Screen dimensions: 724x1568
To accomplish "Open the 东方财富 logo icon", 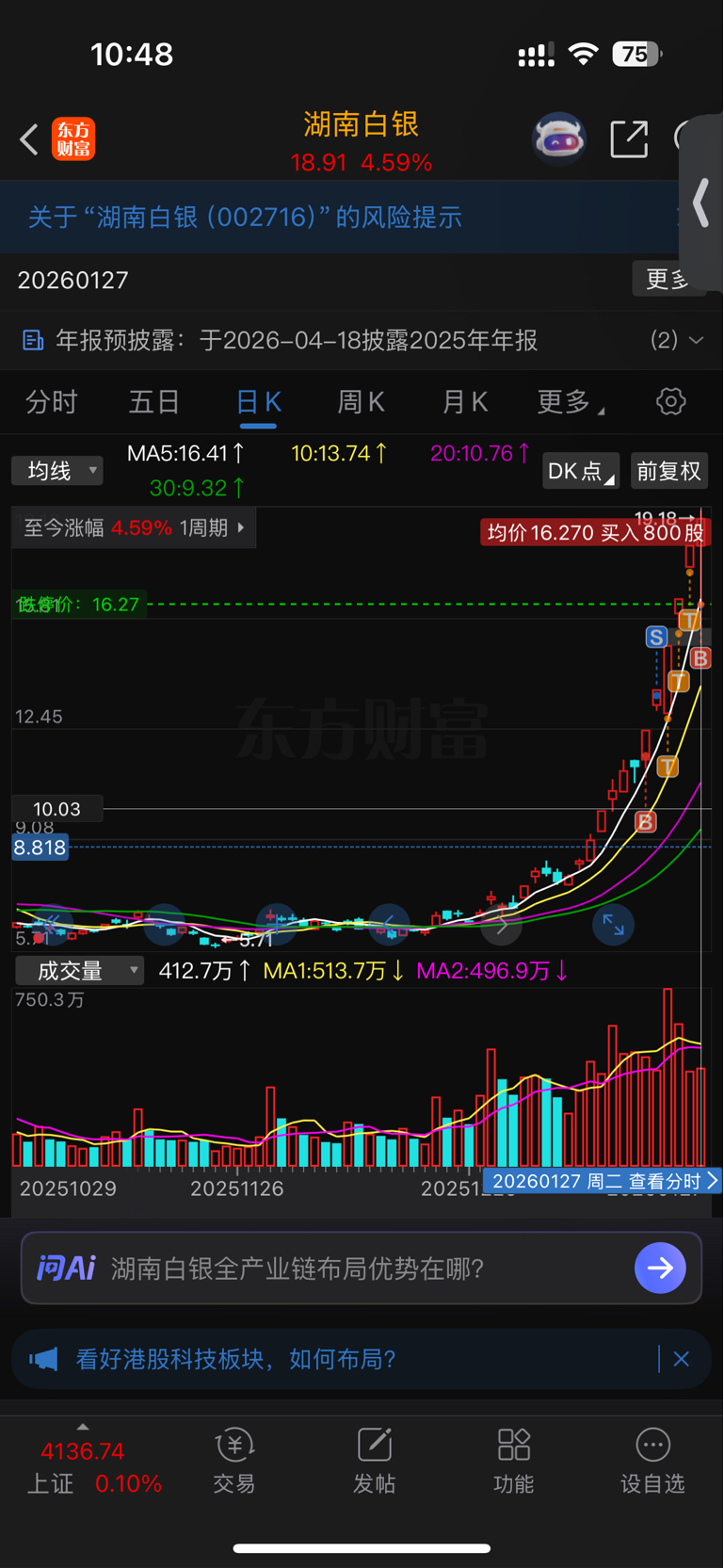I will (73, 139).
